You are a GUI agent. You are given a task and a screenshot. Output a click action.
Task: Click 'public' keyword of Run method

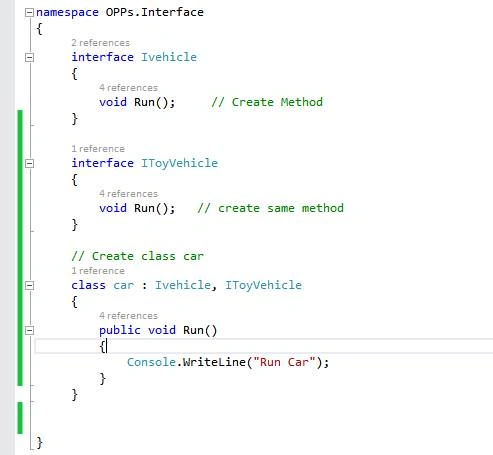(120, 330)
